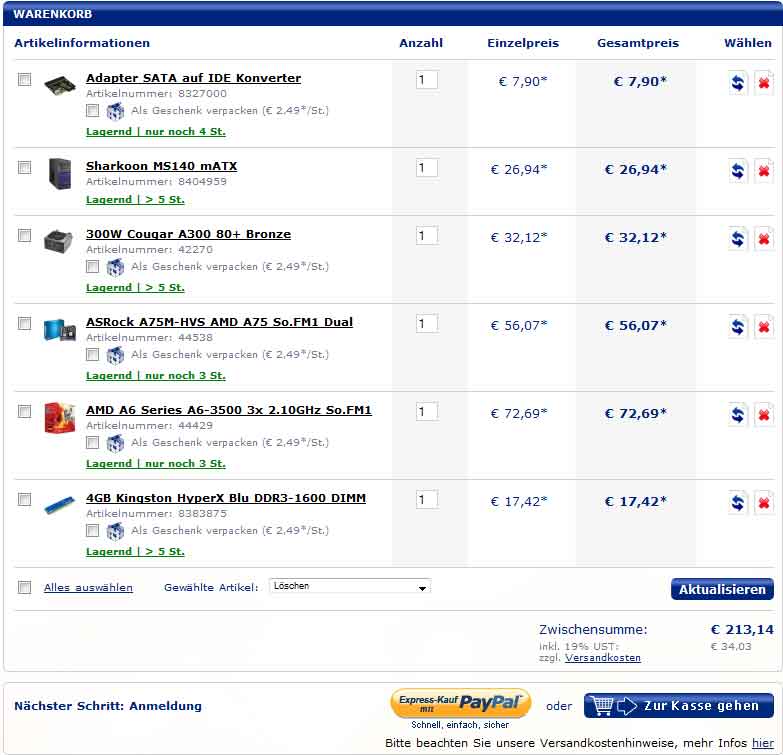783x755 pixels.
Task: Tick the Alles auswählen checkbox
Action: coord(24,587)
